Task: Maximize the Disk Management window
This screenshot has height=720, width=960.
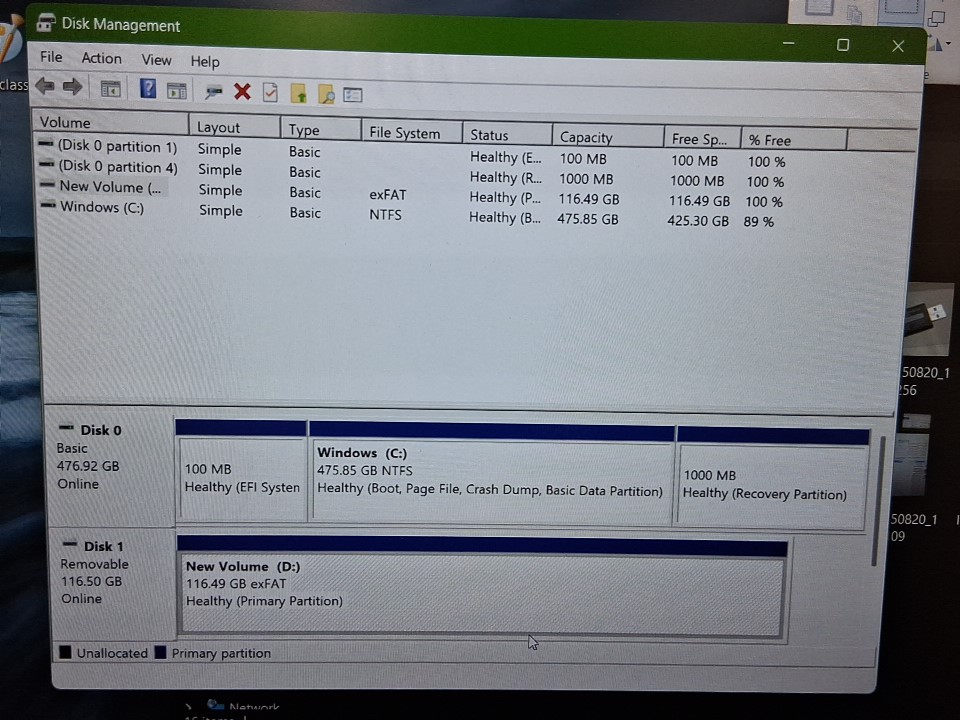Action: click(x=843, y=45)
